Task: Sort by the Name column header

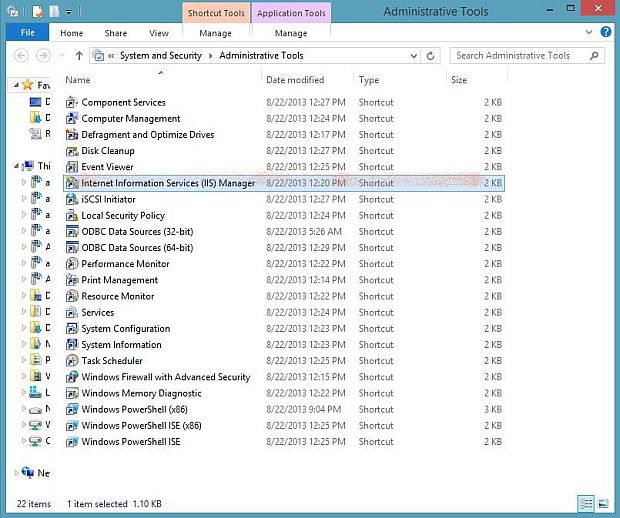Action: 161,80
